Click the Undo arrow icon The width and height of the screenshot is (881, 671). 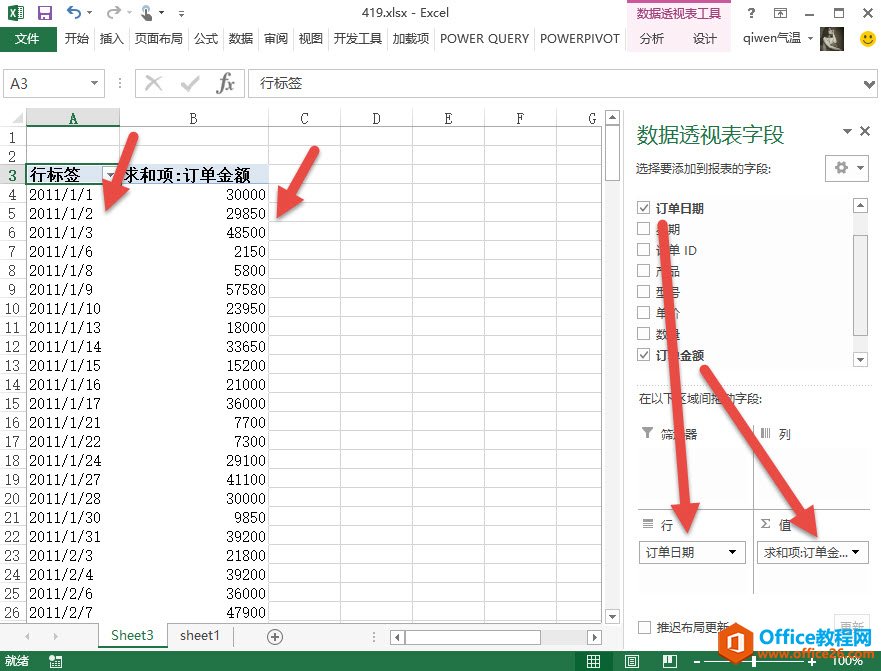click(x=75, y=13)
